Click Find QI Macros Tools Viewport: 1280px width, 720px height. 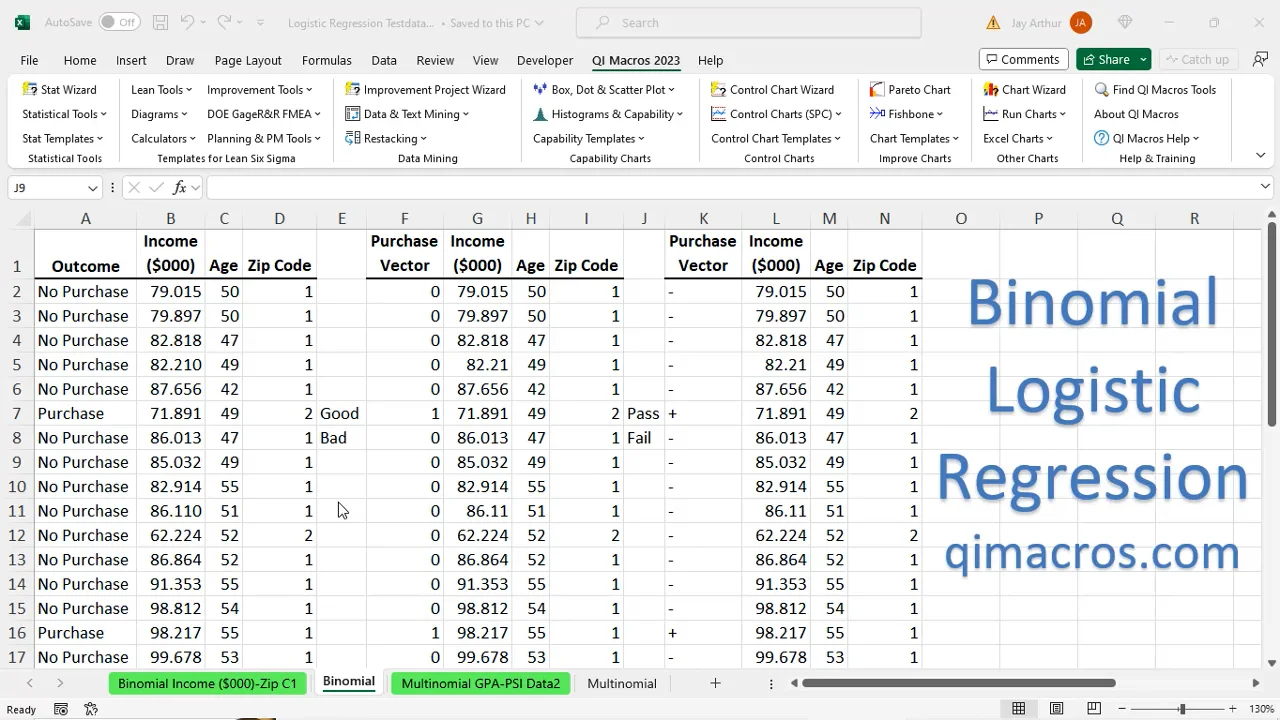tap(1155, 89)
